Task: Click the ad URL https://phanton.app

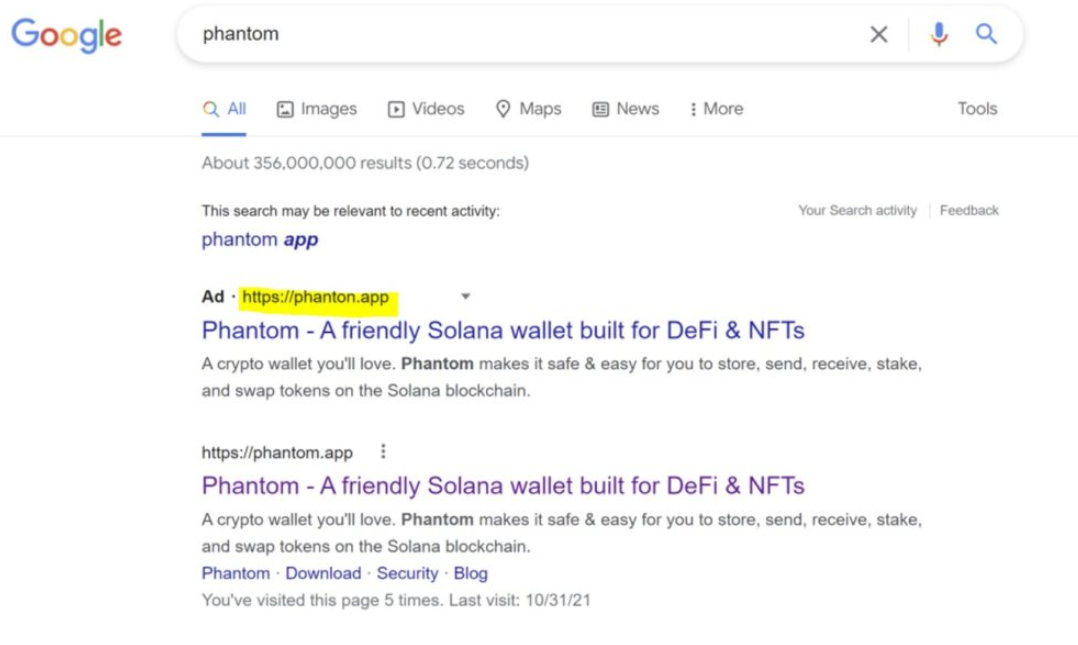Action: pos(316,297)
